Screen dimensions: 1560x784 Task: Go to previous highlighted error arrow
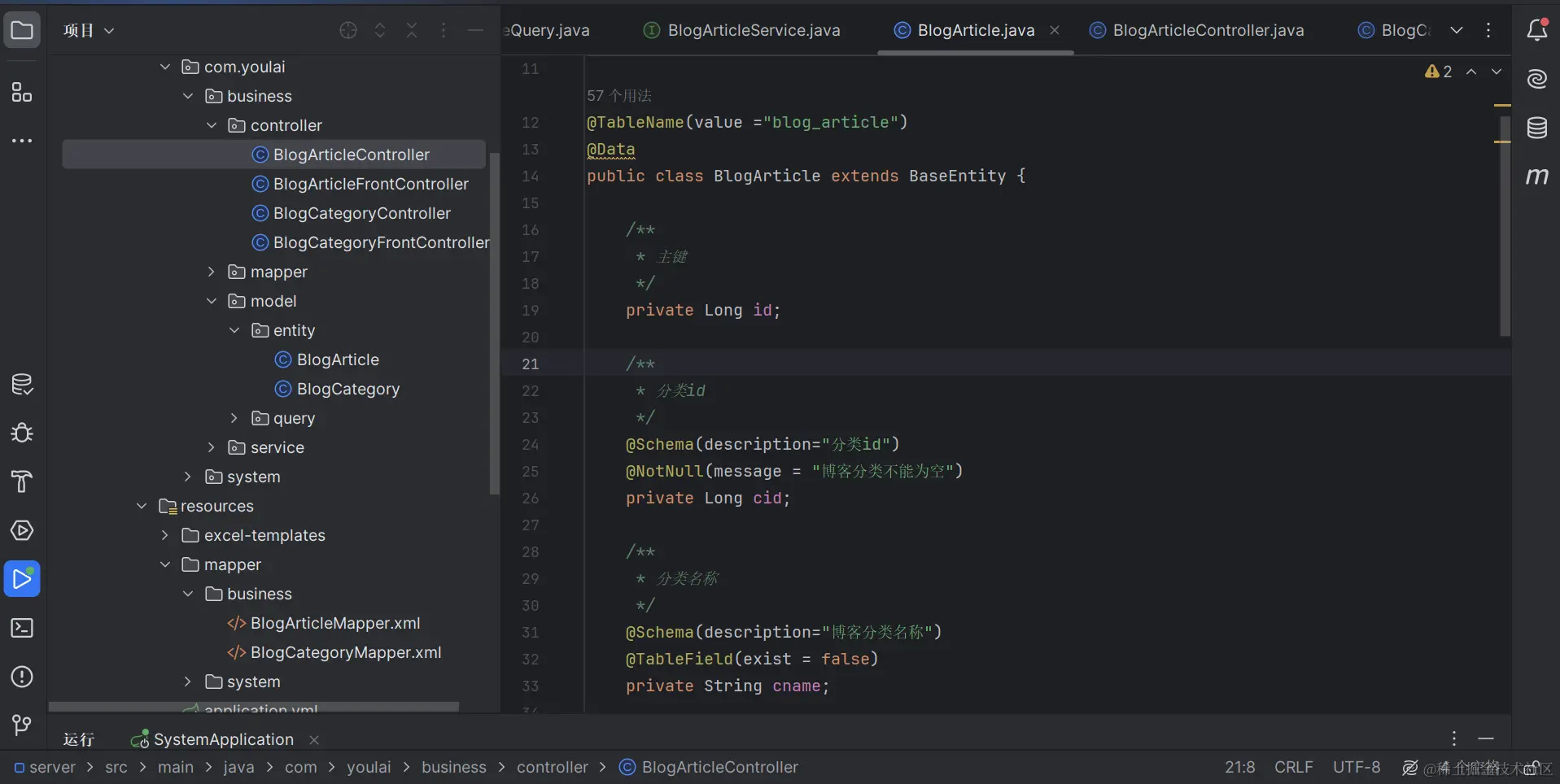1471,72
